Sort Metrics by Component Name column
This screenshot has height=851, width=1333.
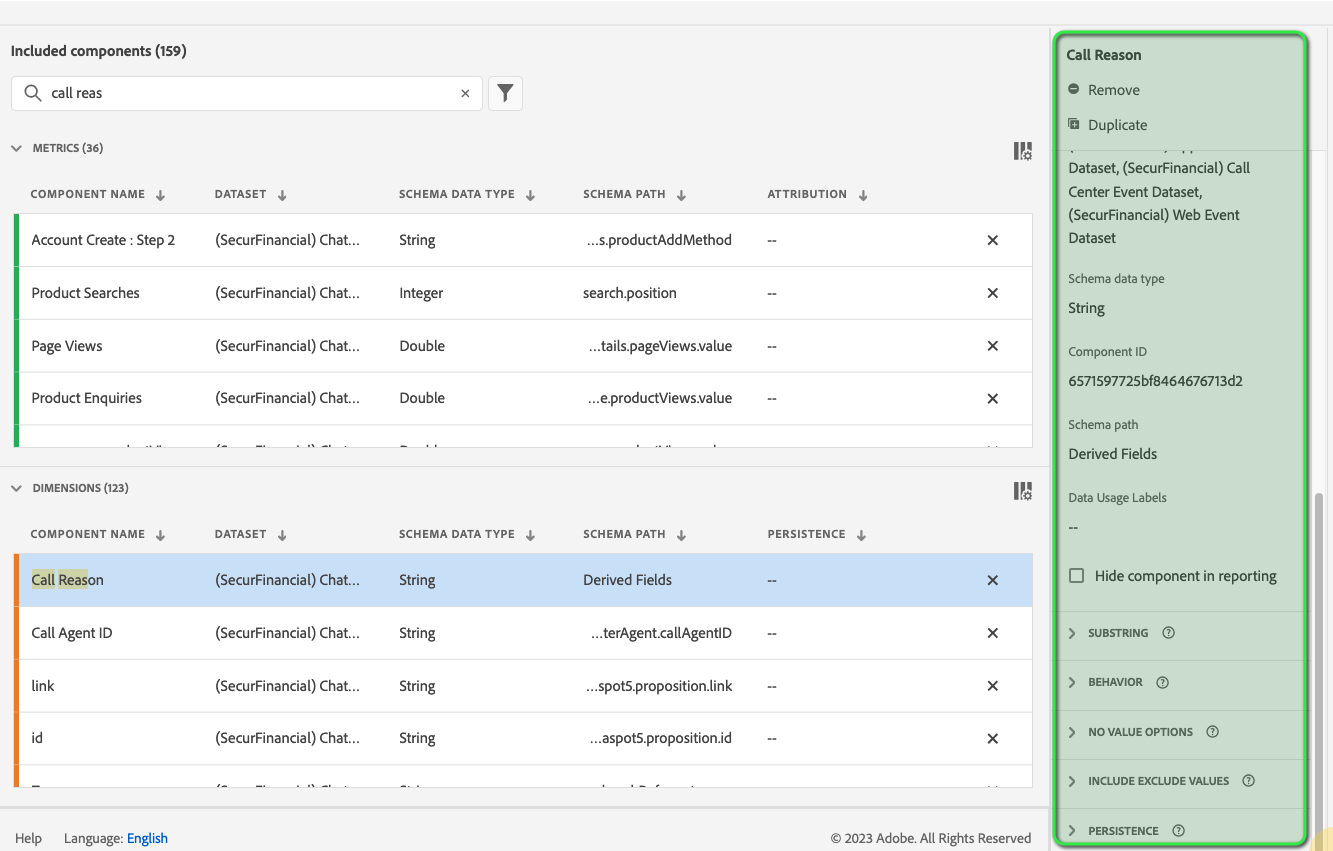tap(98, 194)
